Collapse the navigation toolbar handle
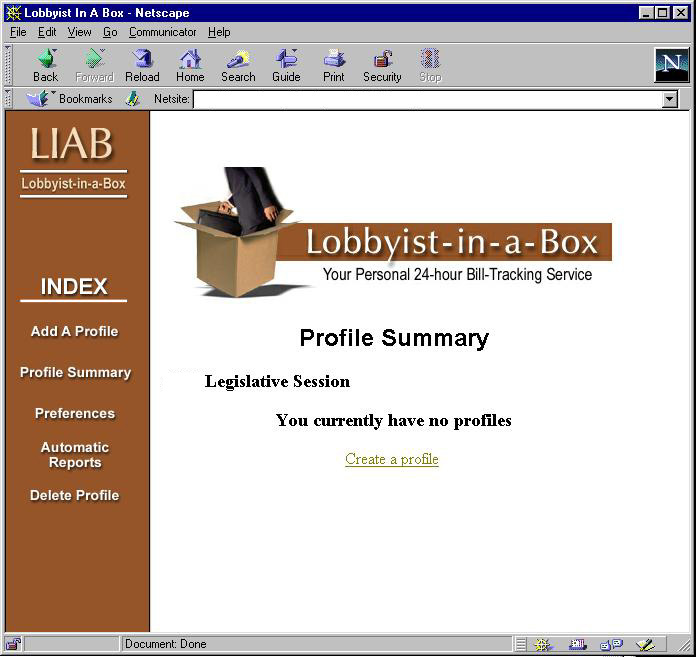Screen dimensions: 696x657 8,65
